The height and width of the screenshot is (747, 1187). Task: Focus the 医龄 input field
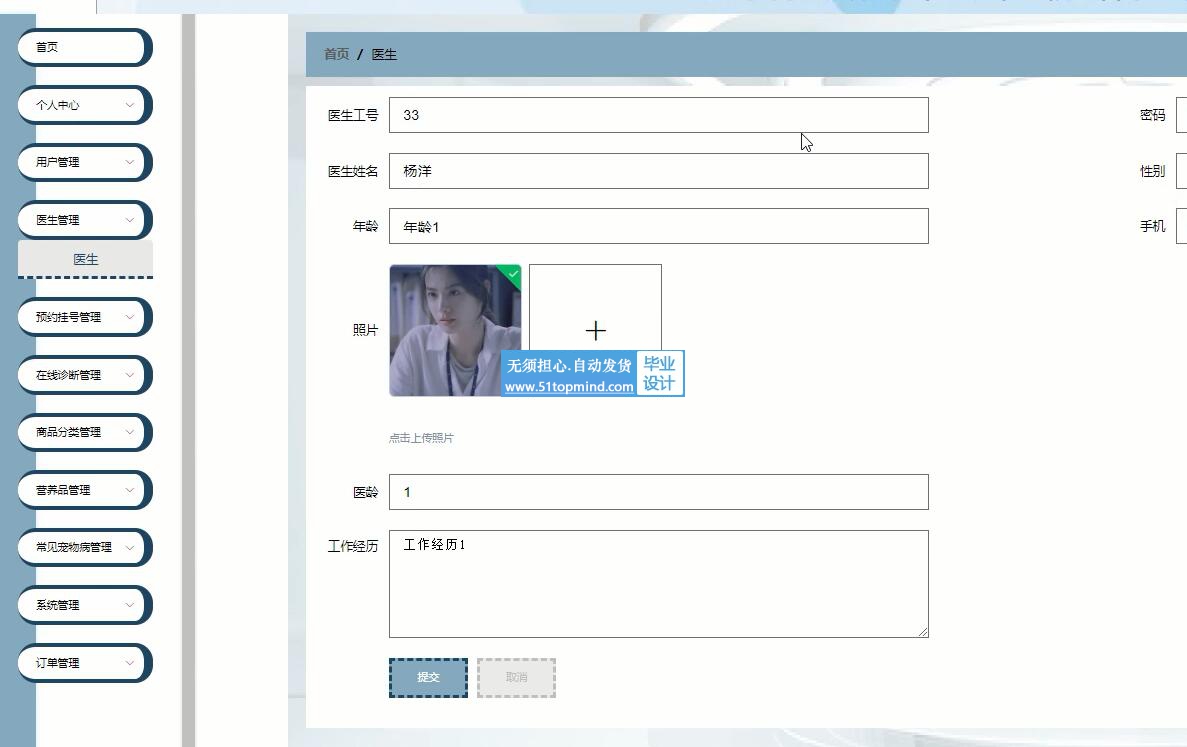pyautogui.click(x=659, y=492)
